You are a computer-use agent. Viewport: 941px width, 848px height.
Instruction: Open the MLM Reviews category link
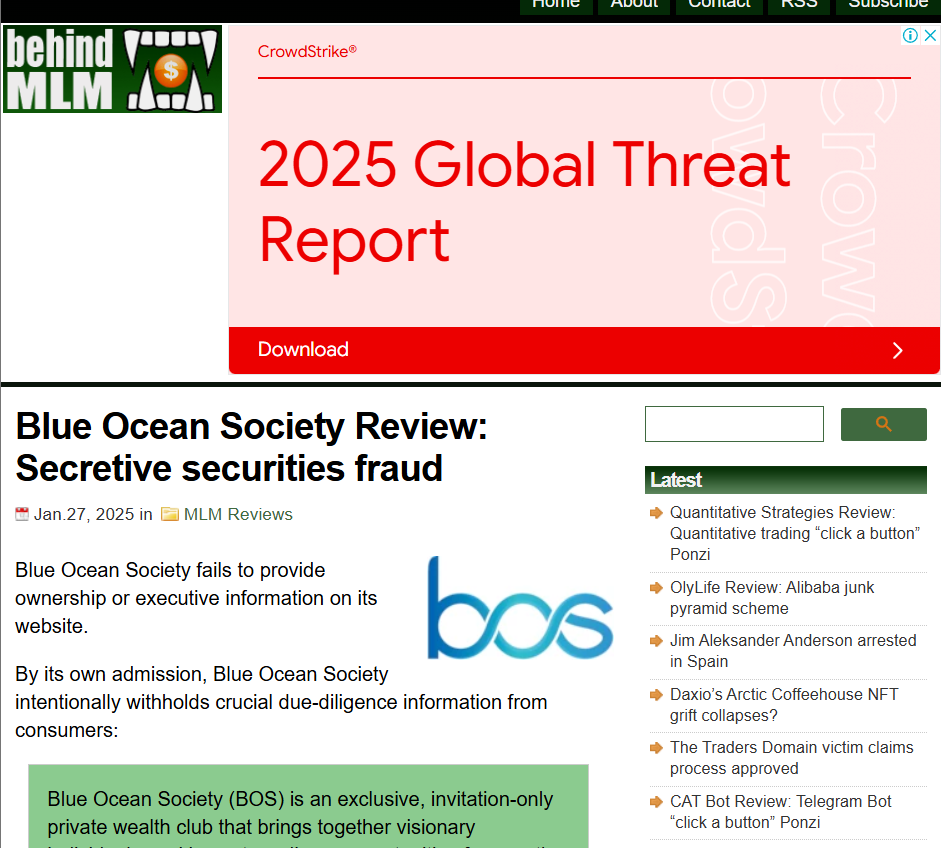(x=238, y=514)
